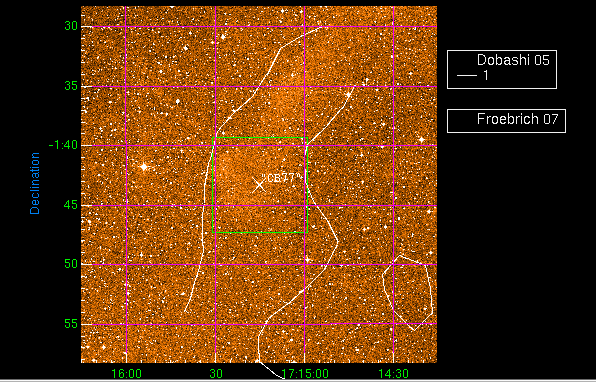
Task: Click the declination tick label 30 at top
Action: click(71, 26)
